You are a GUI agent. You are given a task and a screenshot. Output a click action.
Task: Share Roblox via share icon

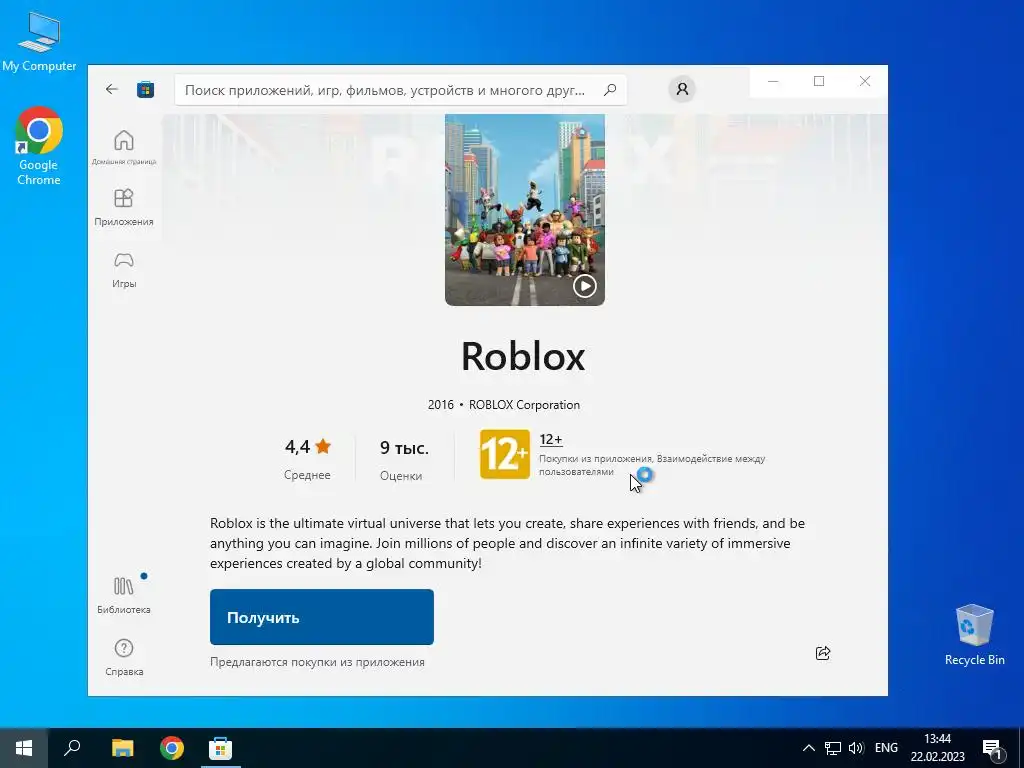tap(823, 652)
